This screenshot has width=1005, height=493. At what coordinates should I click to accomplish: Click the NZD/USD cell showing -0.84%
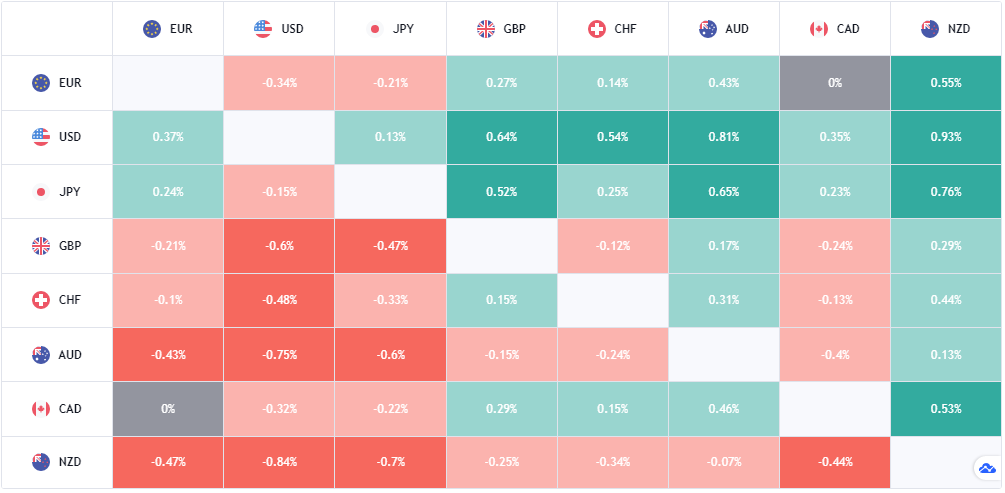point(279,462)
